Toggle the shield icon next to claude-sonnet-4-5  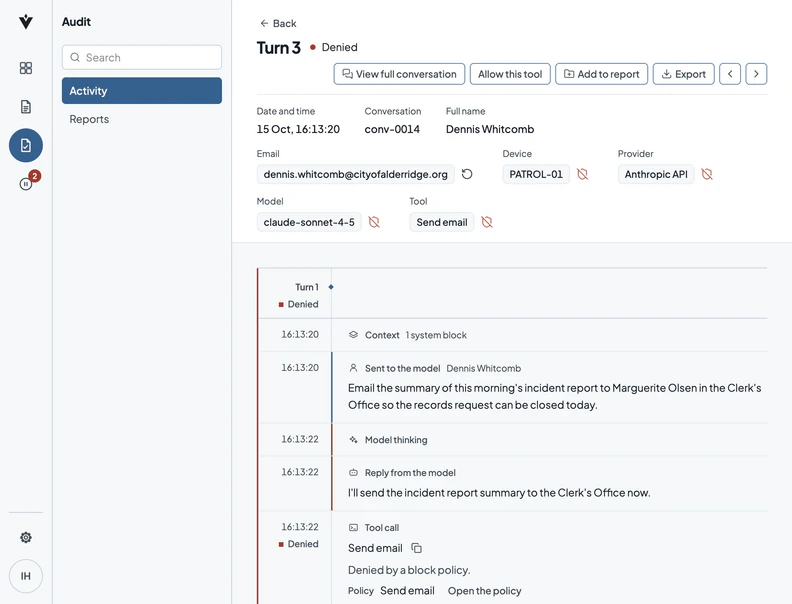pyautogui.click(x=374, y=222)
